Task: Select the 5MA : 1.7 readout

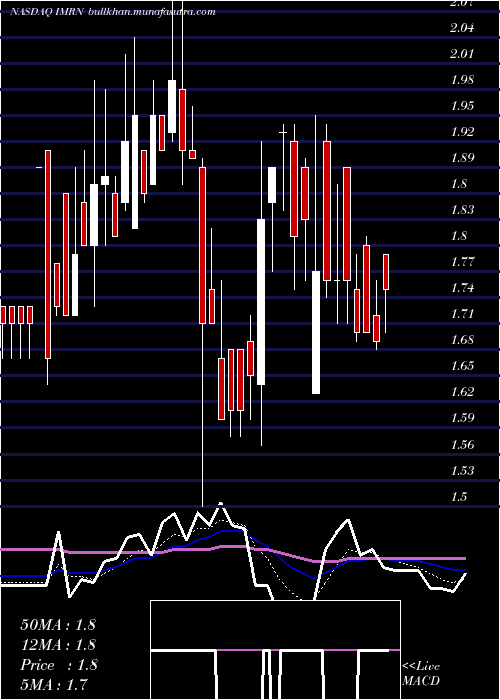Action: [54, 684]
